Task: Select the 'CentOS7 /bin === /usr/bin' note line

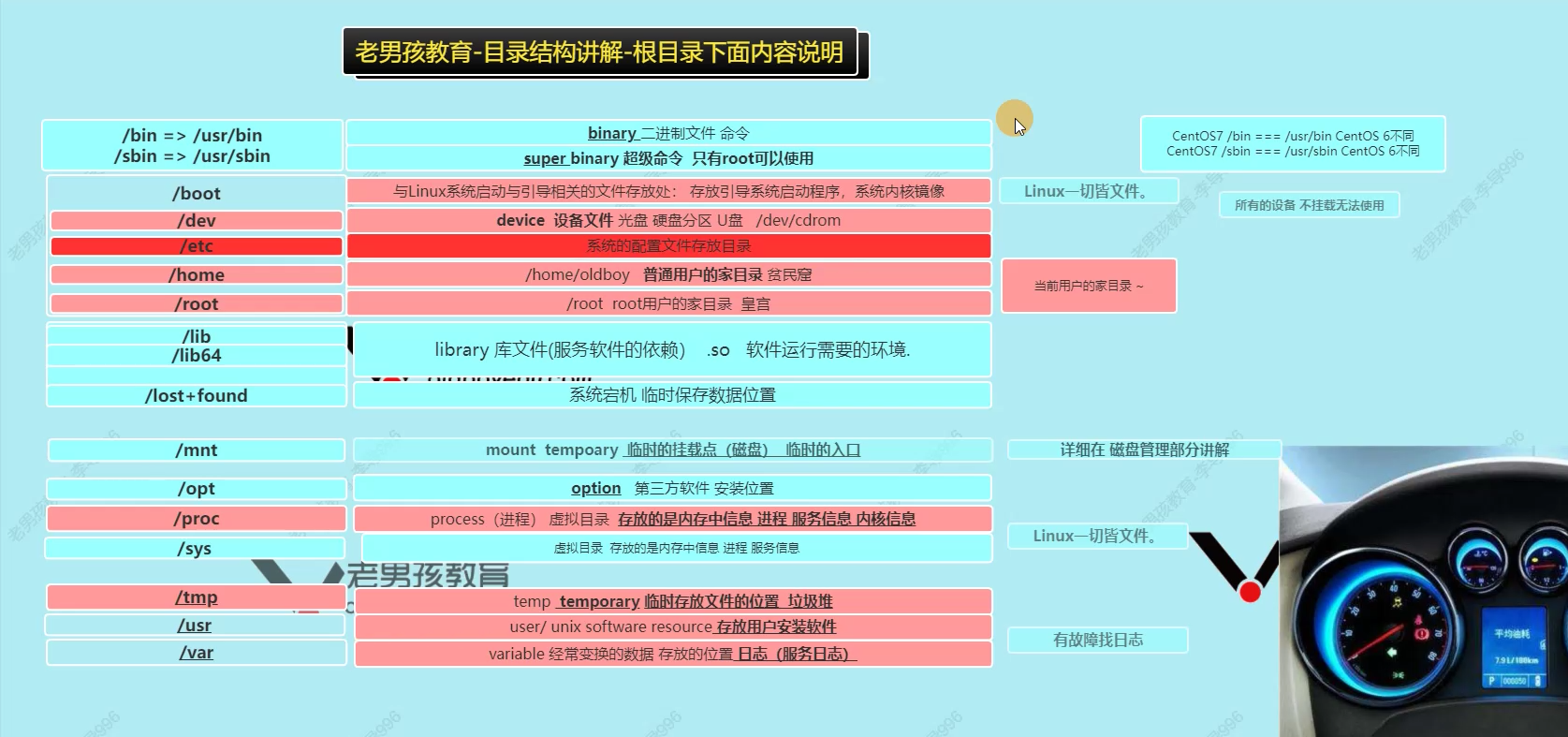Action: (x=1293, y=136)
